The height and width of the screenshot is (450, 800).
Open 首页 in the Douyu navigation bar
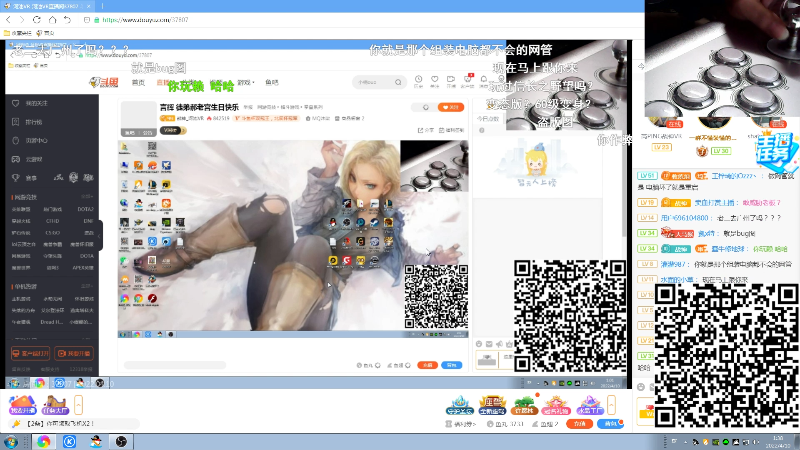pyautogui.click(x=138, y=83)
